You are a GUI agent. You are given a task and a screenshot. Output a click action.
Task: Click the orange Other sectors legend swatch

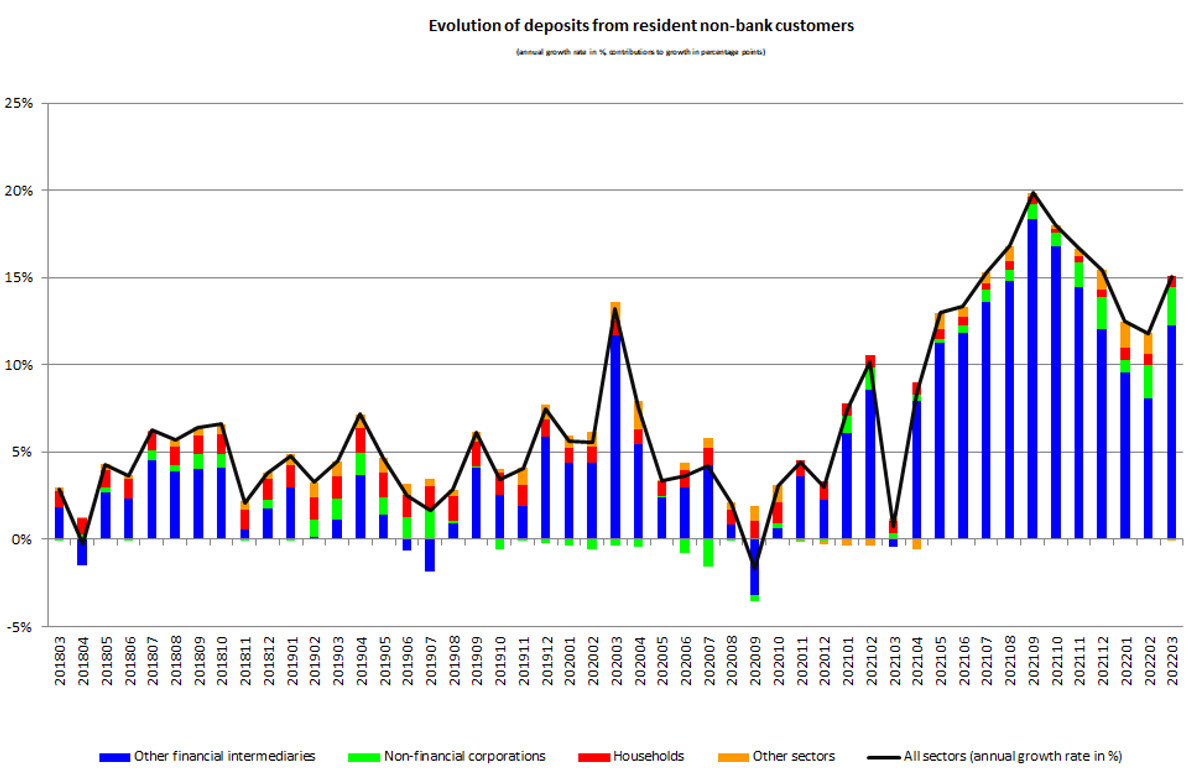click(733, 757)
